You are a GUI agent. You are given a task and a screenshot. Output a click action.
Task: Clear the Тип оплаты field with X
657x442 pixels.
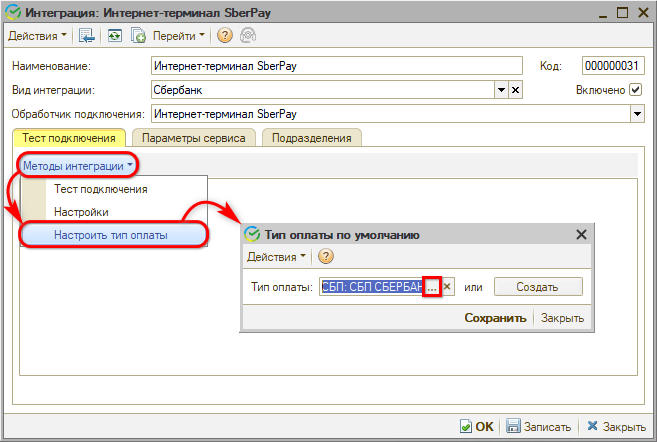click(447, 287)
